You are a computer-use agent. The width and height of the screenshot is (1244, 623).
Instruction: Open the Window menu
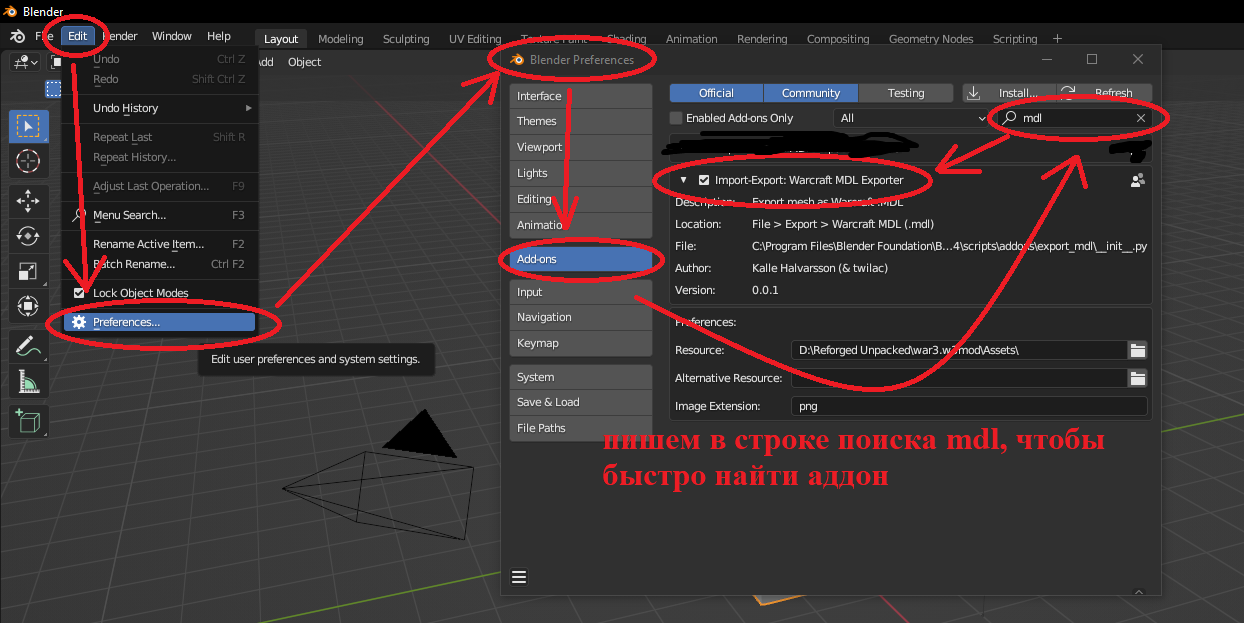[172, 36]
